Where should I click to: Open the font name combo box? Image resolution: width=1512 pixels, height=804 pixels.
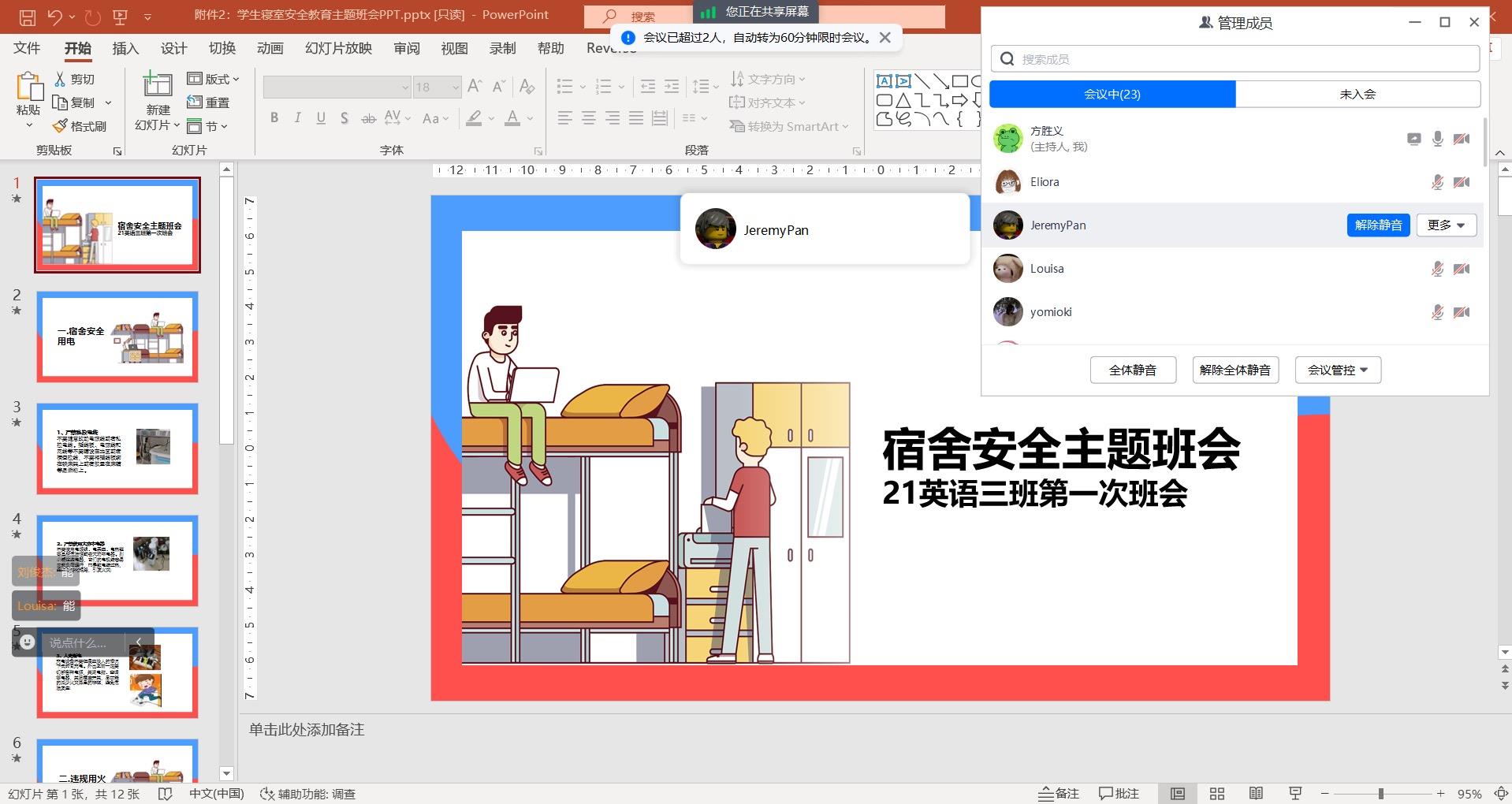(337, 87)
